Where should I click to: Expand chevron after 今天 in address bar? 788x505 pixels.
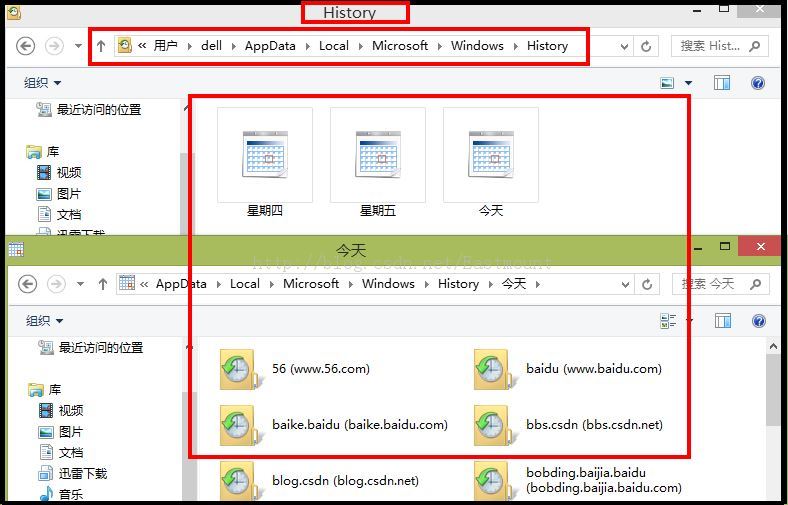(538, 284)
